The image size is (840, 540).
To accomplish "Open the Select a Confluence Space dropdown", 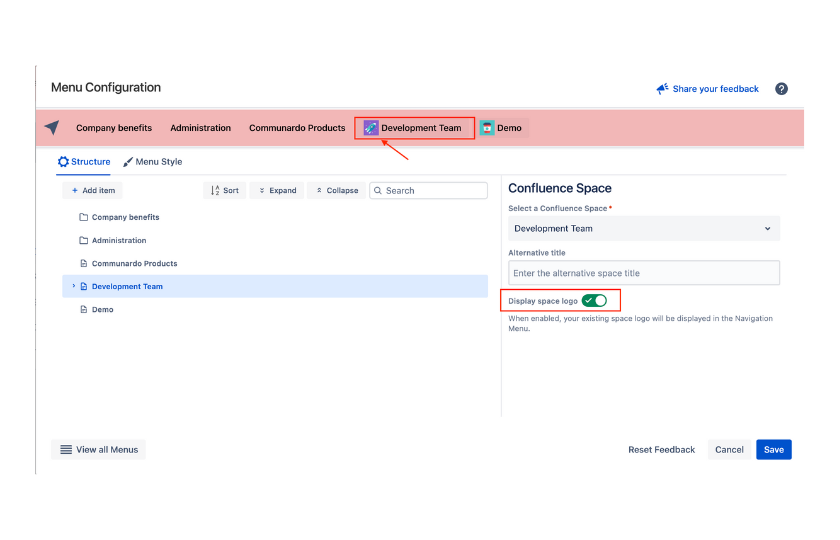I will pyautogui.click(x=643, y=229).
